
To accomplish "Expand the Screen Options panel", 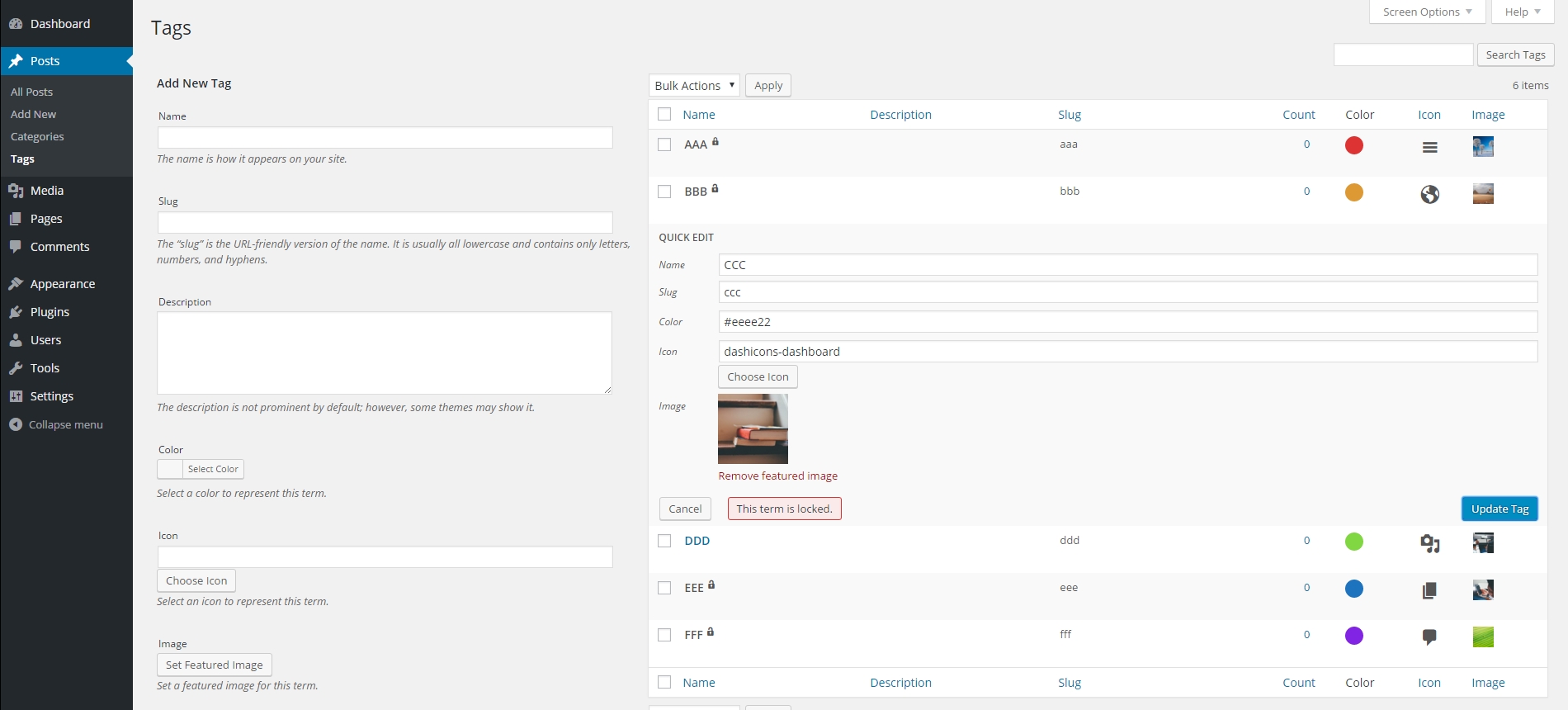I will (1428, 12).
